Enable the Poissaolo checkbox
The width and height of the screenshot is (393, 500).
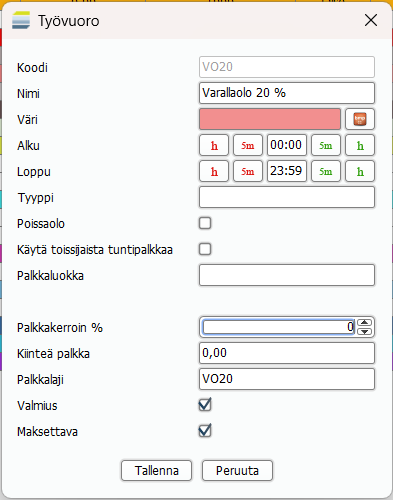205,223
